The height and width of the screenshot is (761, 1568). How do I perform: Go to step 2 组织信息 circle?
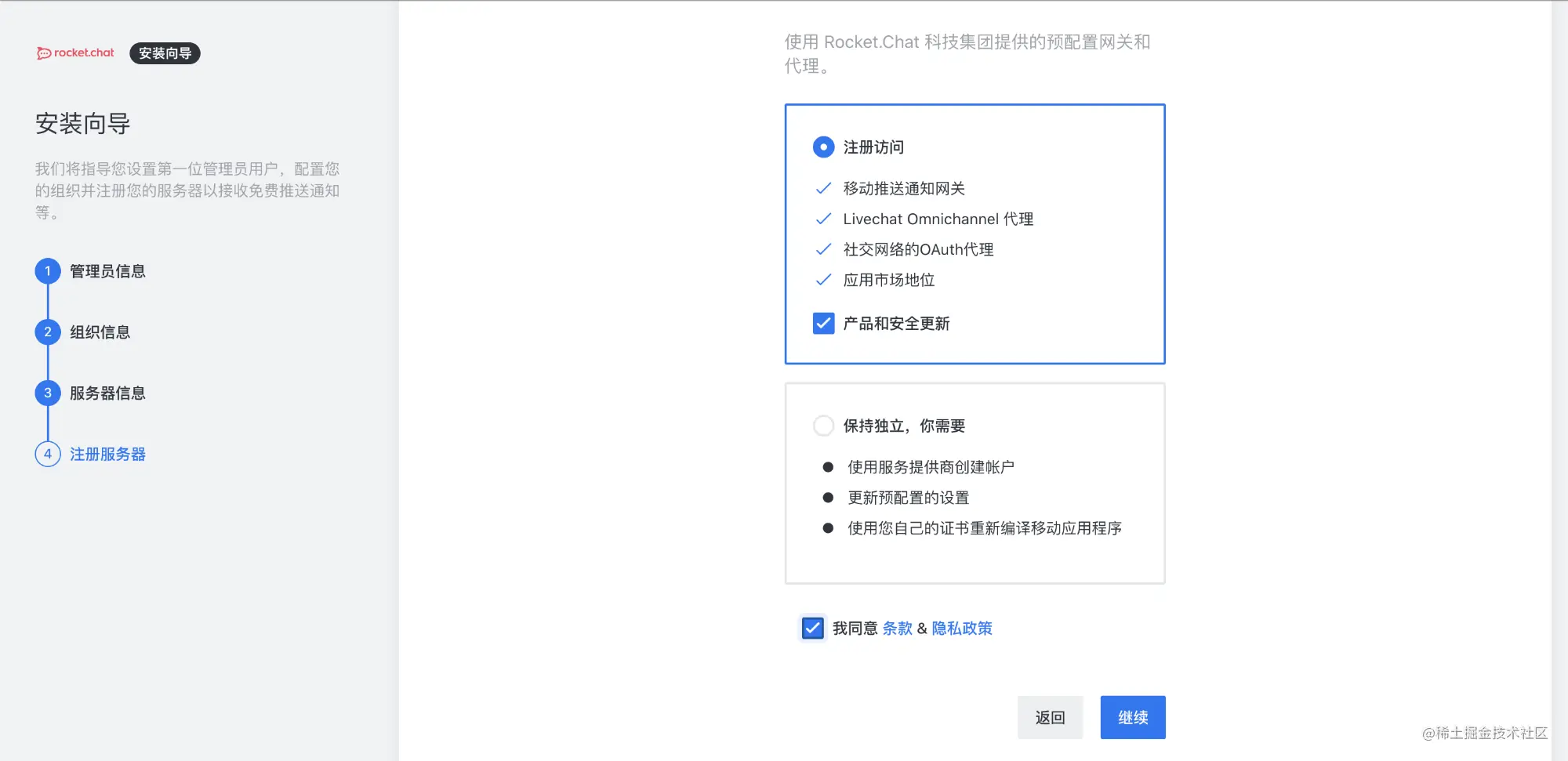tap(48, 332)
